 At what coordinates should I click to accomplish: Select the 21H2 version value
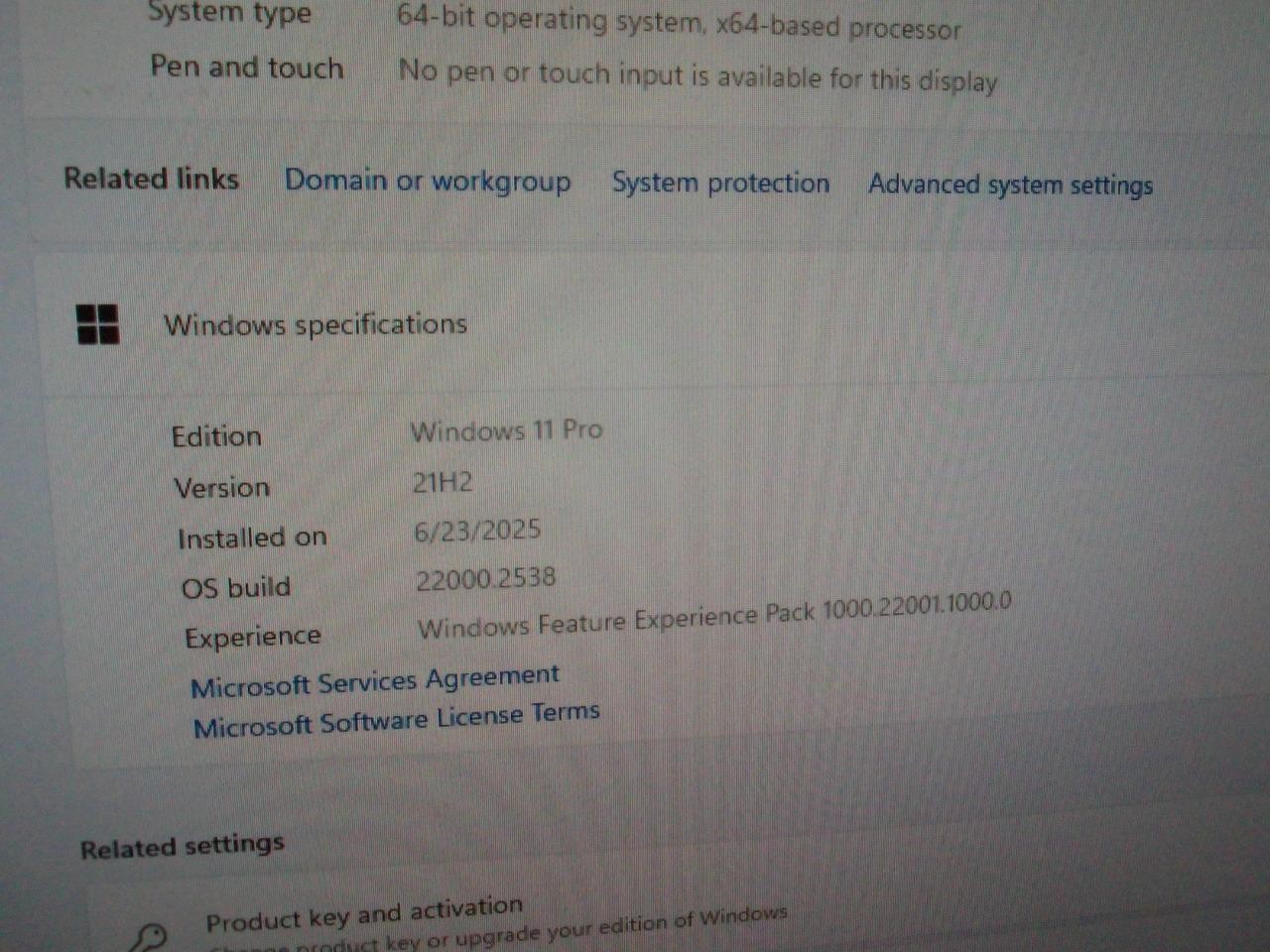click(443, 483)
